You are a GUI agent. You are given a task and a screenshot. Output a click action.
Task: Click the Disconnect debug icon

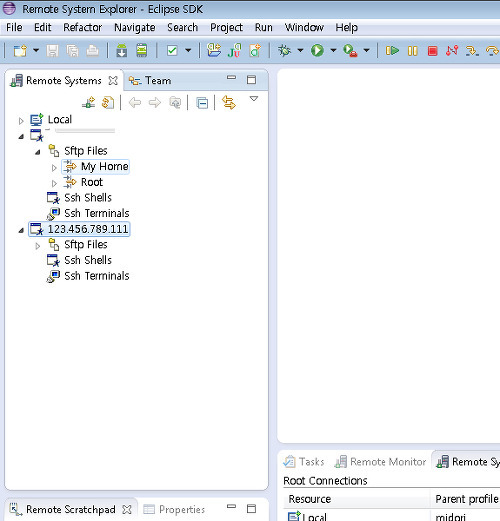[x=452, y=51]
